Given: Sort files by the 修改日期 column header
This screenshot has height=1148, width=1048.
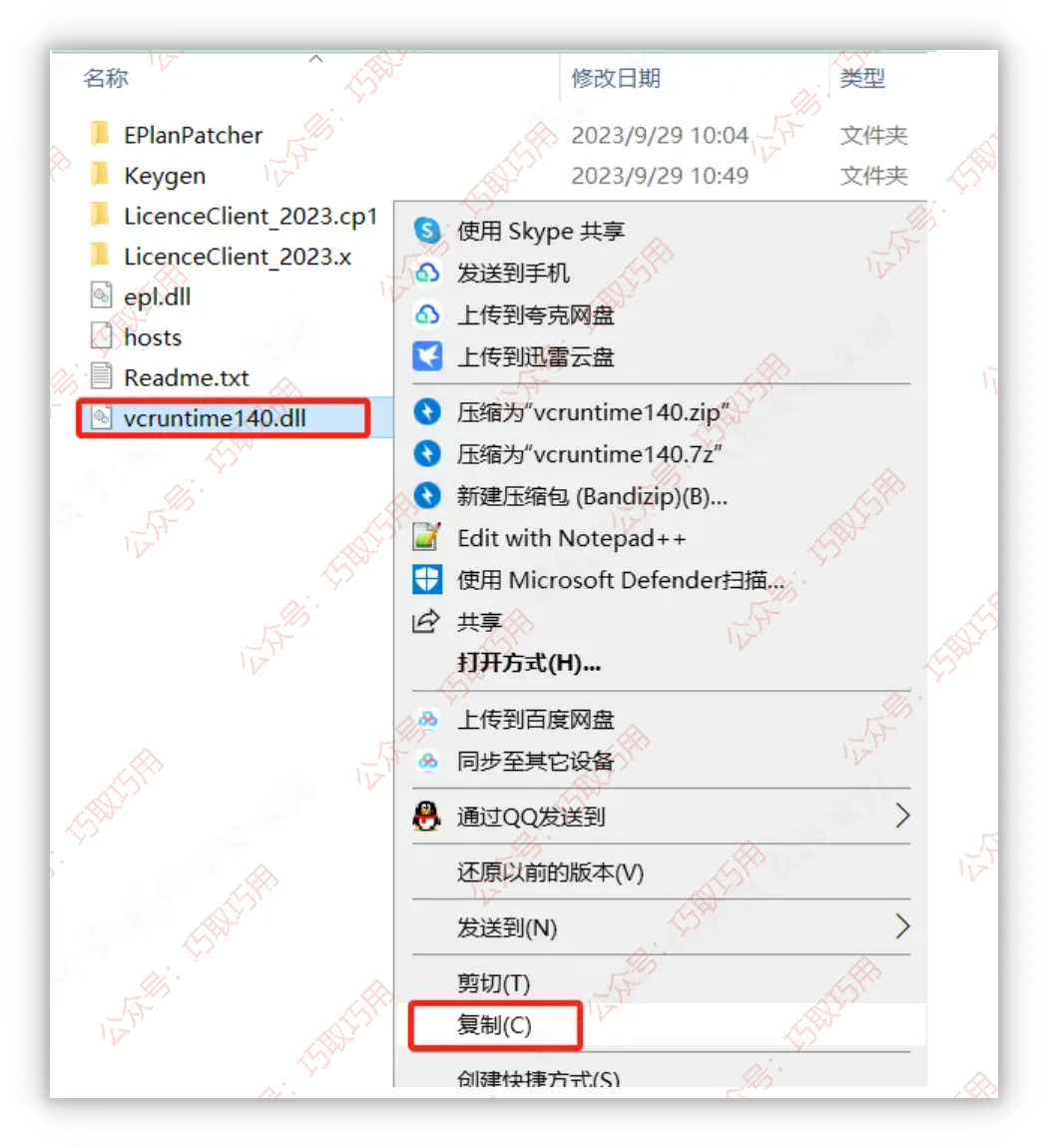Looking at the screenshot, I should point(616,78).
